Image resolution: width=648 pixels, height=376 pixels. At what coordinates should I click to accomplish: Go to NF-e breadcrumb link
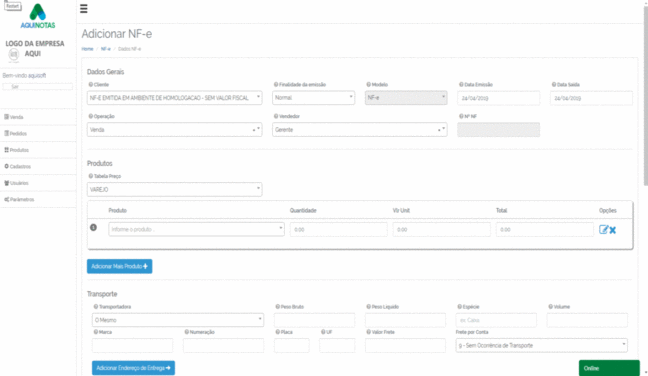coord(106,49)
